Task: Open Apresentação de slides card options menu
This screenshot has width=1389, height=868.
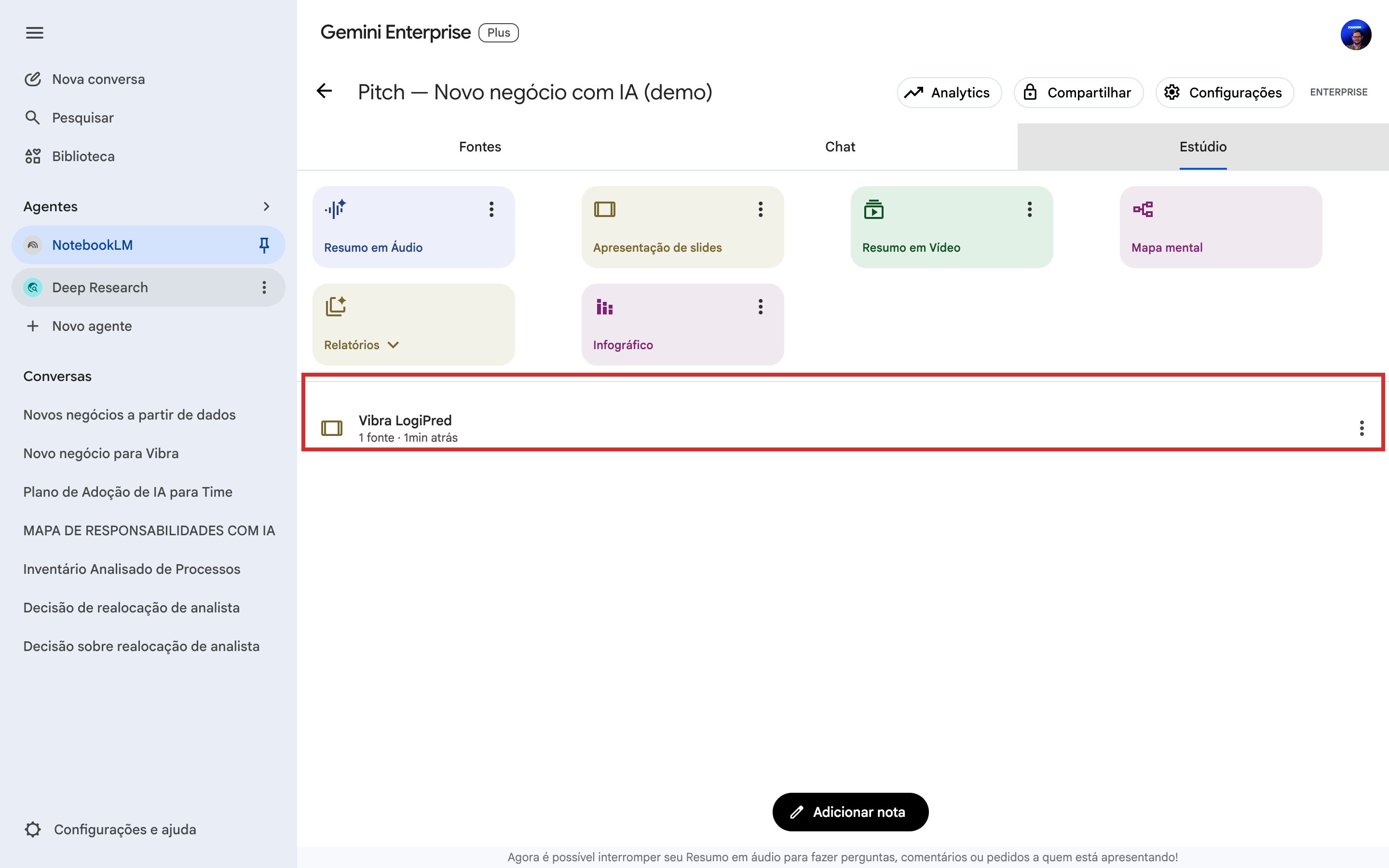Action: [x=761, y=209]
